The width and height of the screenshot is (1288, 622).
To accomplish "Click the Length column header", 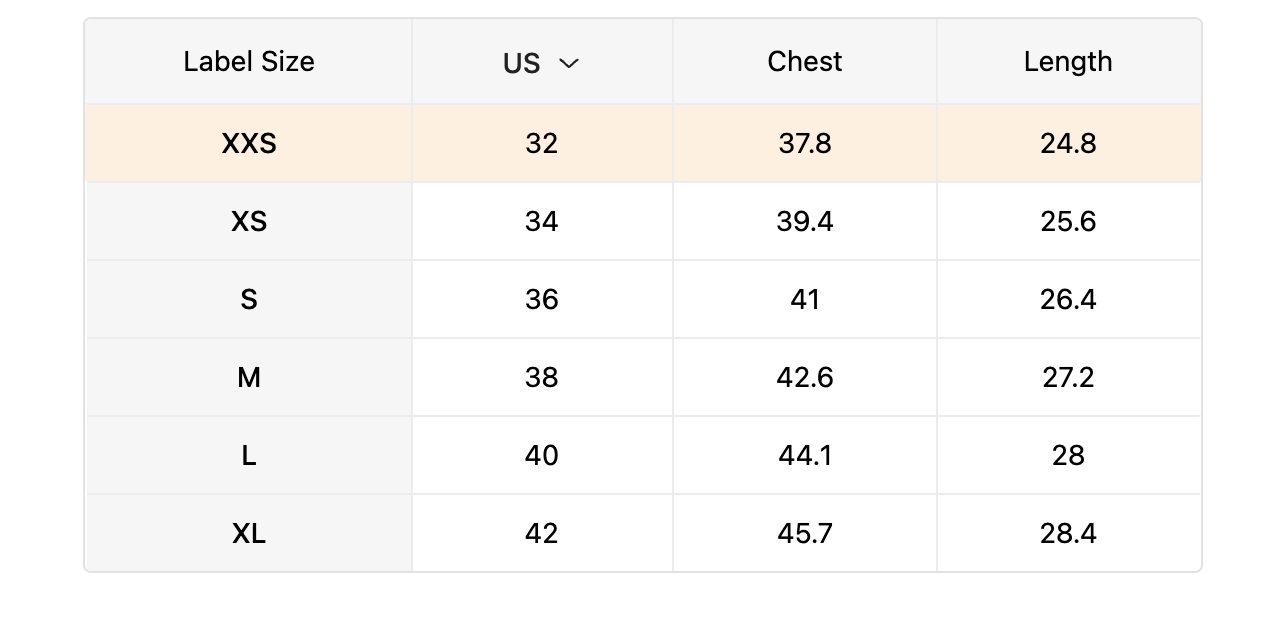I will [x=1068, y=62].
